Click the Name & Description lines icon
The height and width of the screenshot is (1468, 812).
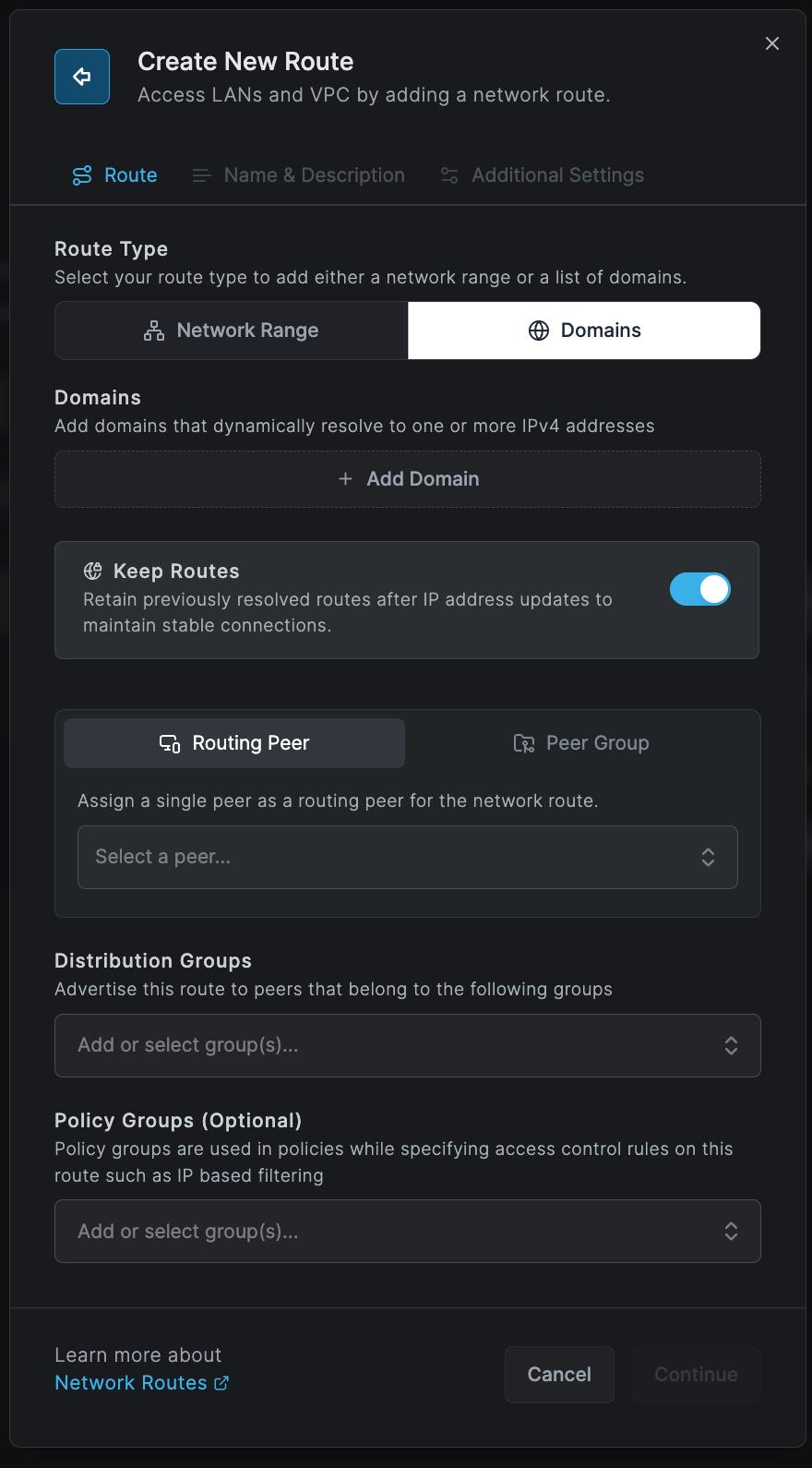click(201, 175)
